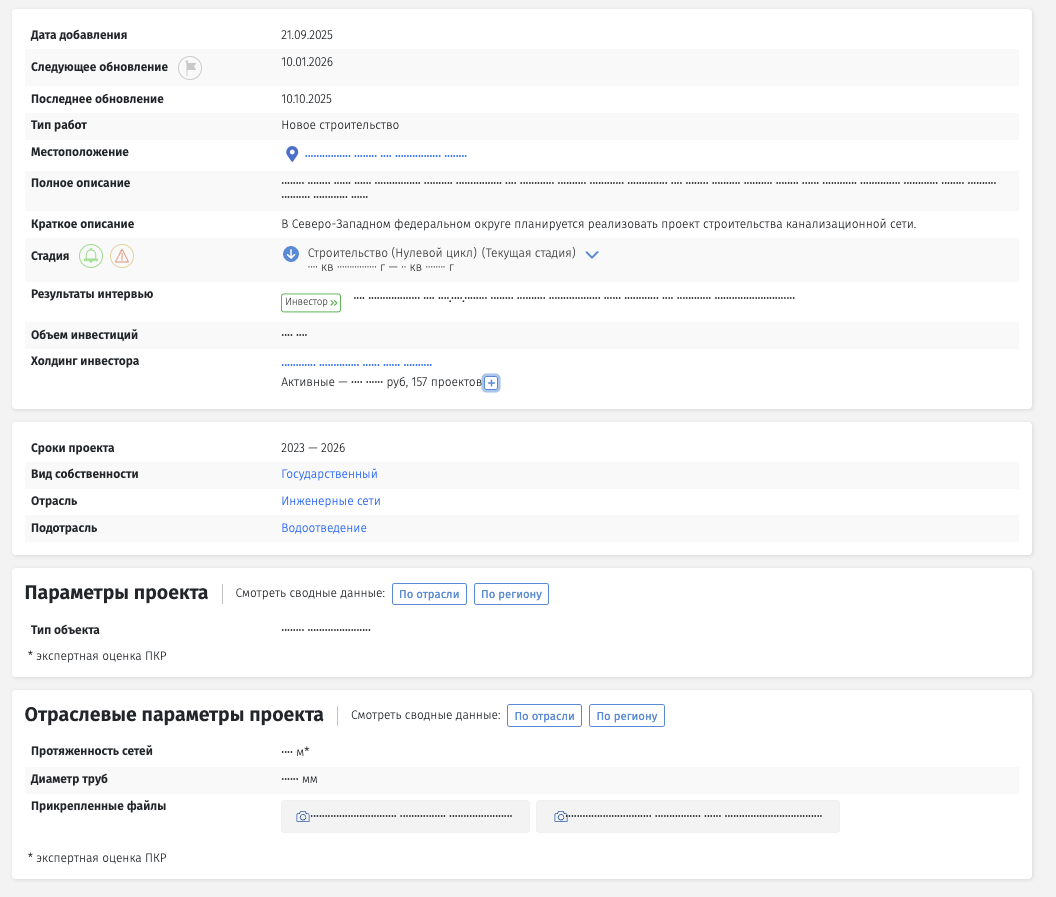Expand the stage chevron after Текущая стадия
Viewport: 1056px width, 897px height.
tap(592, 255)
